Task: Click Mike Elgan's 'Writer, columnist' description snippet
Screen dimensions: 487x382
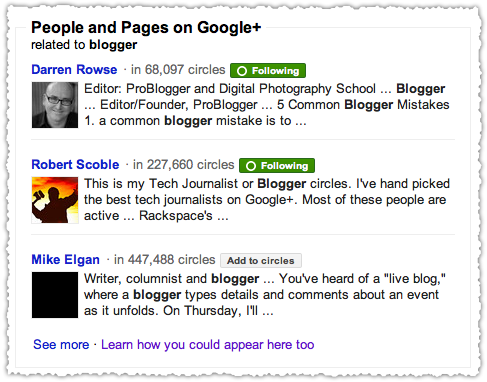Action: 265,295
